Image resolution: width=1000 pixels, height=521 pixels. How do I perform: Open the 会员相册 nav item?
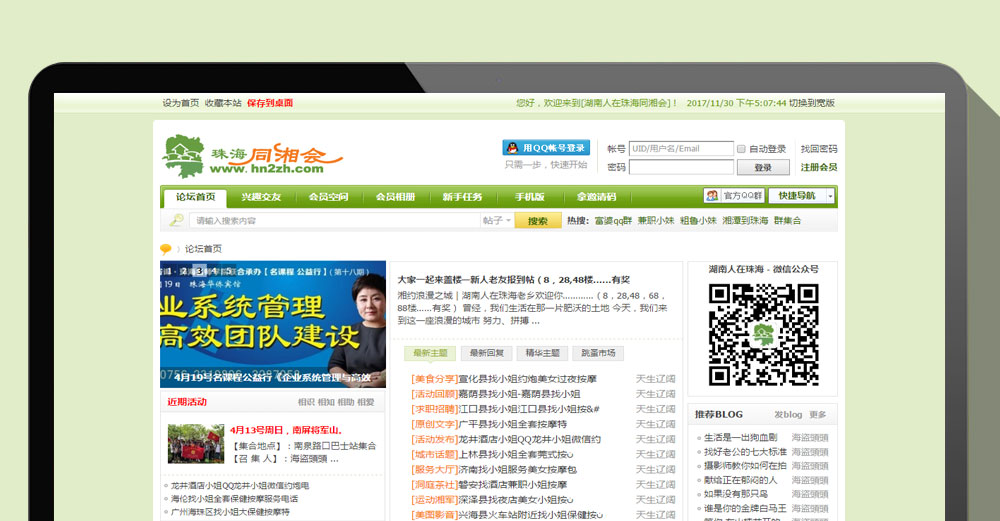pyautogui.click(x=395, y=197)
